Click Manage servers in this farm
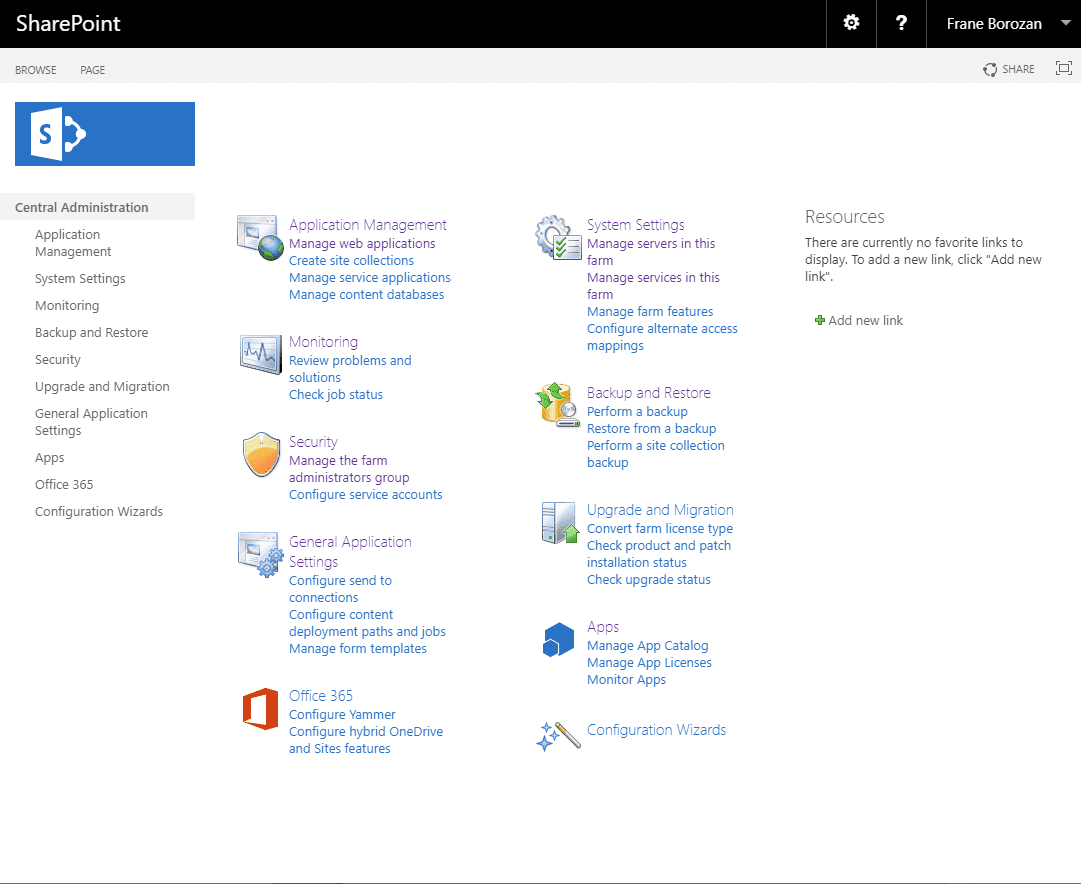Viewport: 1081px width, 884px height. point(651,252)
